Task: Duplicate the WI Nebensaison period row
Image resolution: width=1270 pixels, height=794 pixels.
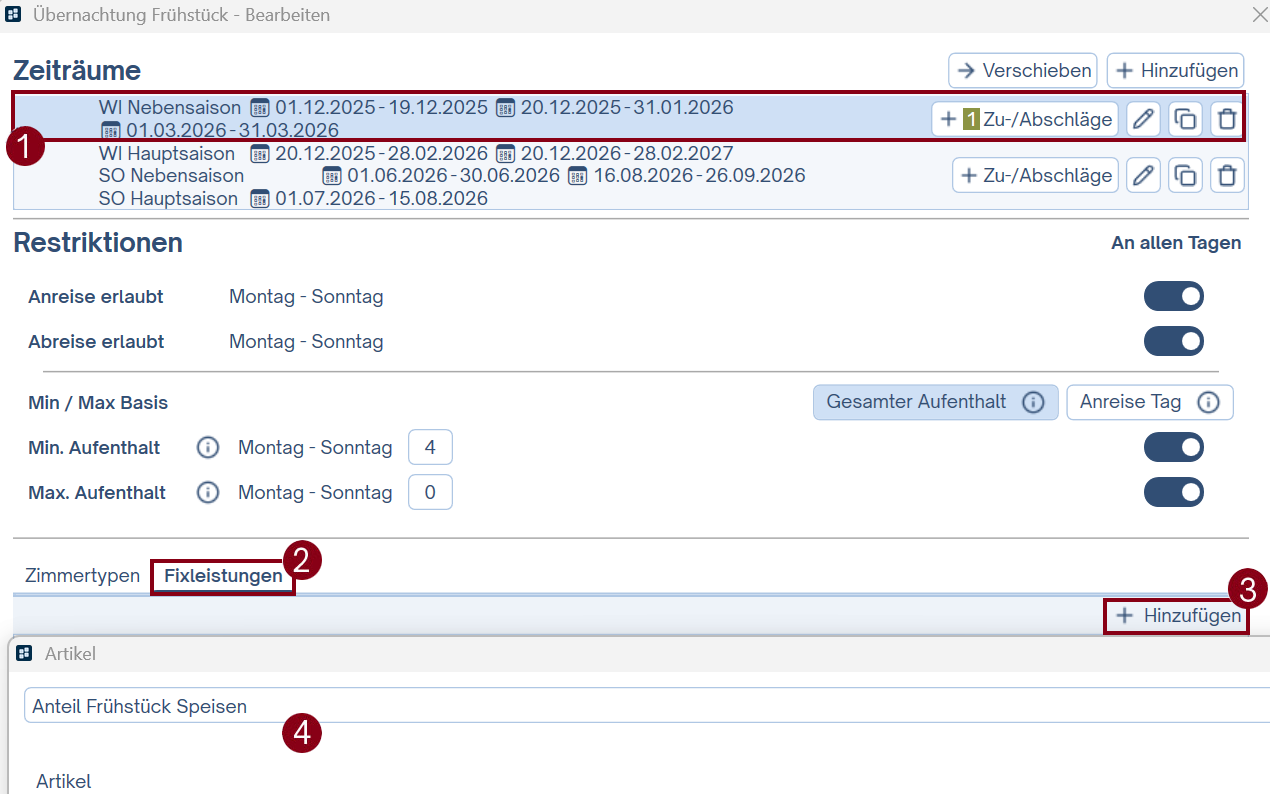Action: click(x=1185, y=120)
